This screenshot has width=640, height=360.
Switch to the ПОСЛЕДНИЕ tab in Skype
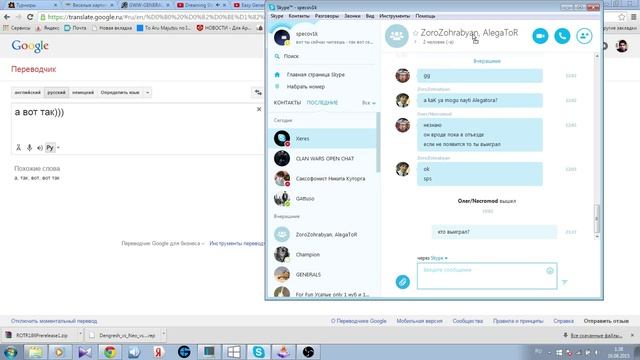pyautogui.click(x=322, y=103)
